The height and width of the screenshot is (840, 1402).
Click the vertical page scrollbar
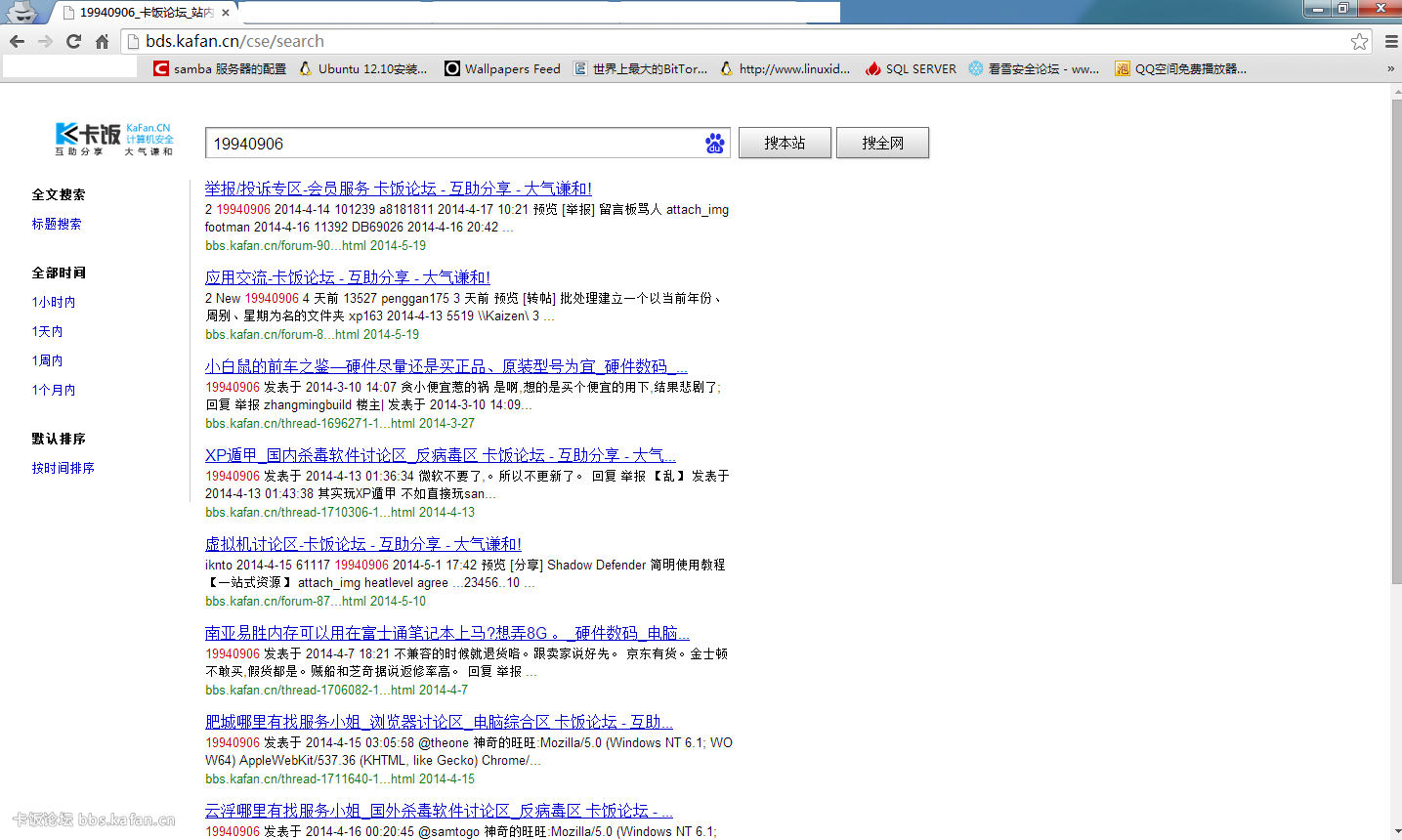tap(1395, 342)
